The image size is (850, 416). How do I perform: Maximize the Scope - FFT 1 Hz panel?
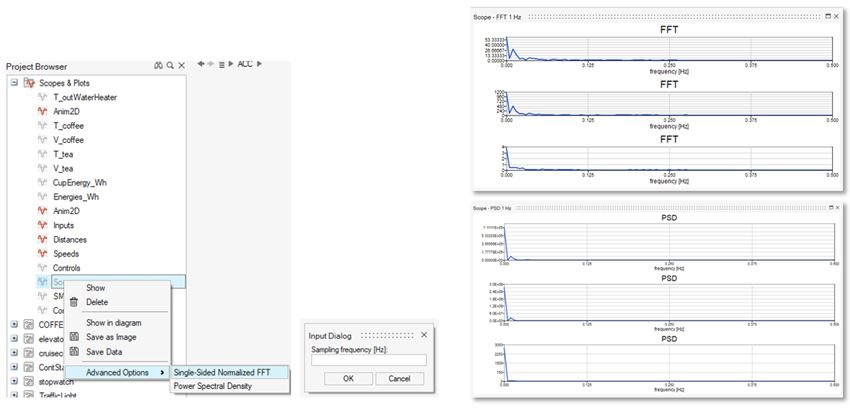click(x=829, y=18)
